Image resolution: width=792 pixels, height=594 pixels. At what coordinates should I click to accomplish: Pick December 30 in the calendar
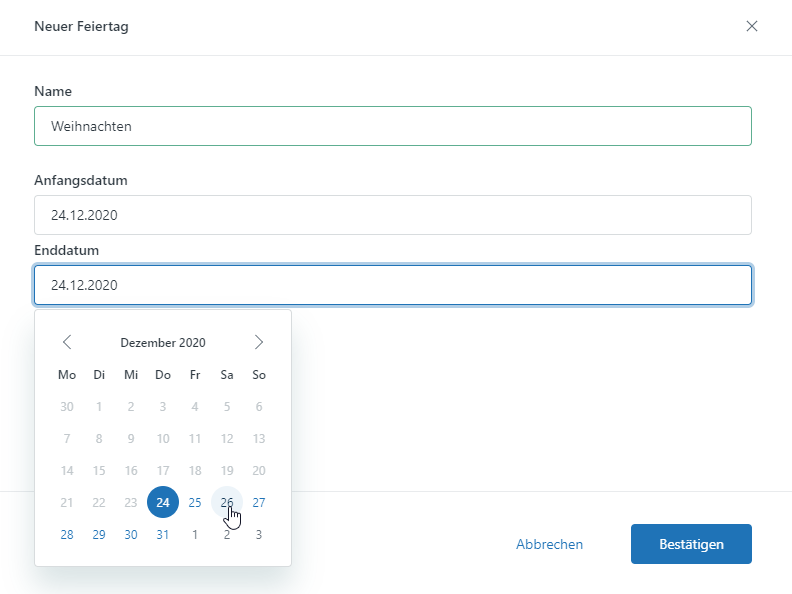(131, 534)
